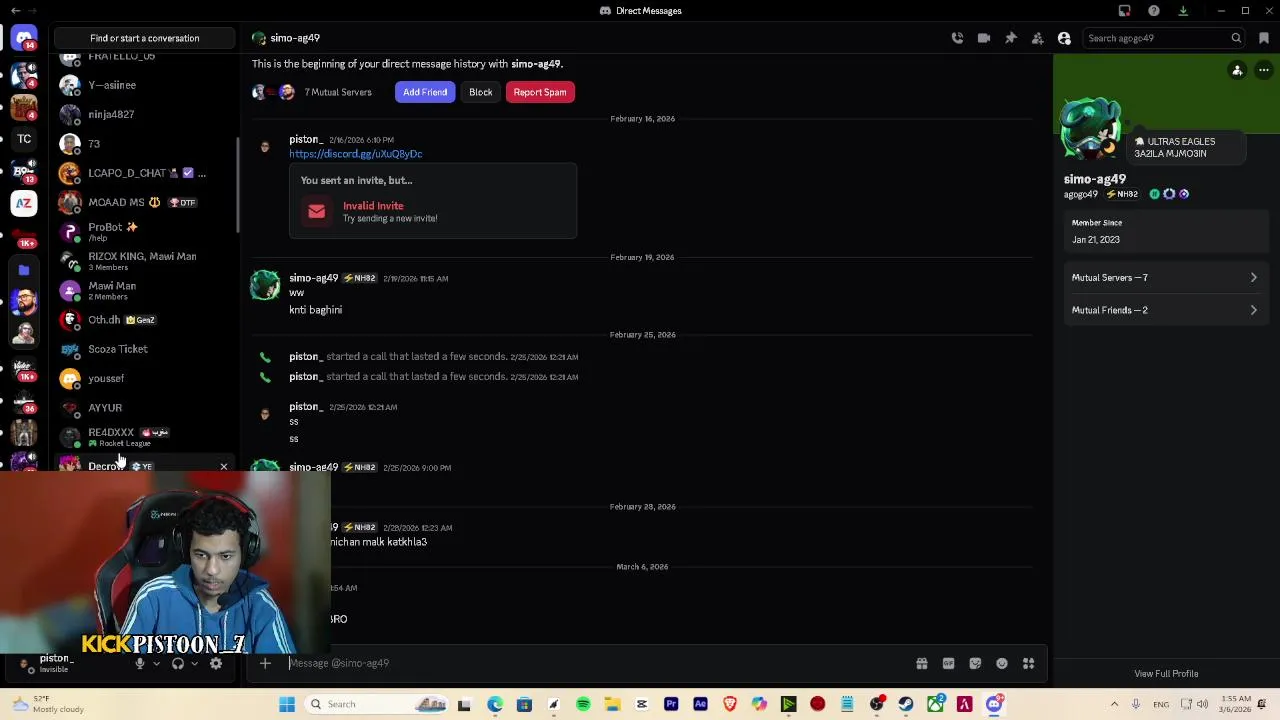Close the Decrow DM entry
Image resolution: width=1280 pixels, height=720 pixels.
click(224, 466)
